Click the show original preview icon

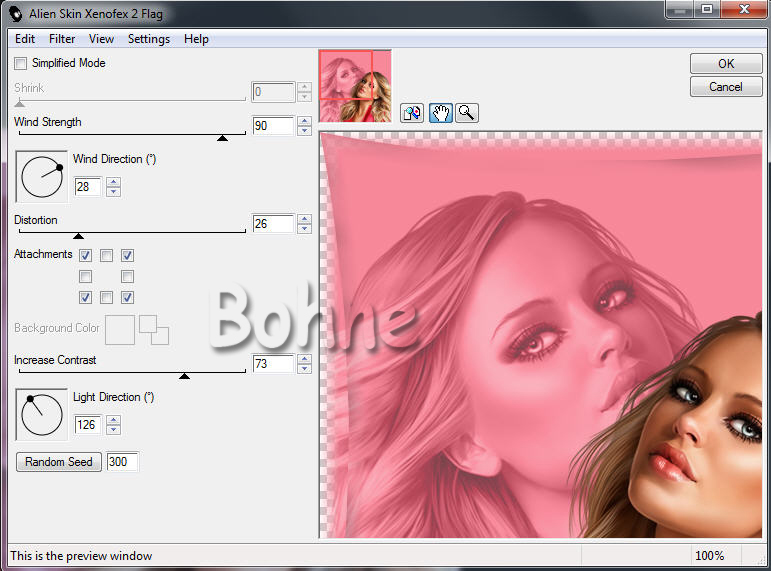pos(412,113)
